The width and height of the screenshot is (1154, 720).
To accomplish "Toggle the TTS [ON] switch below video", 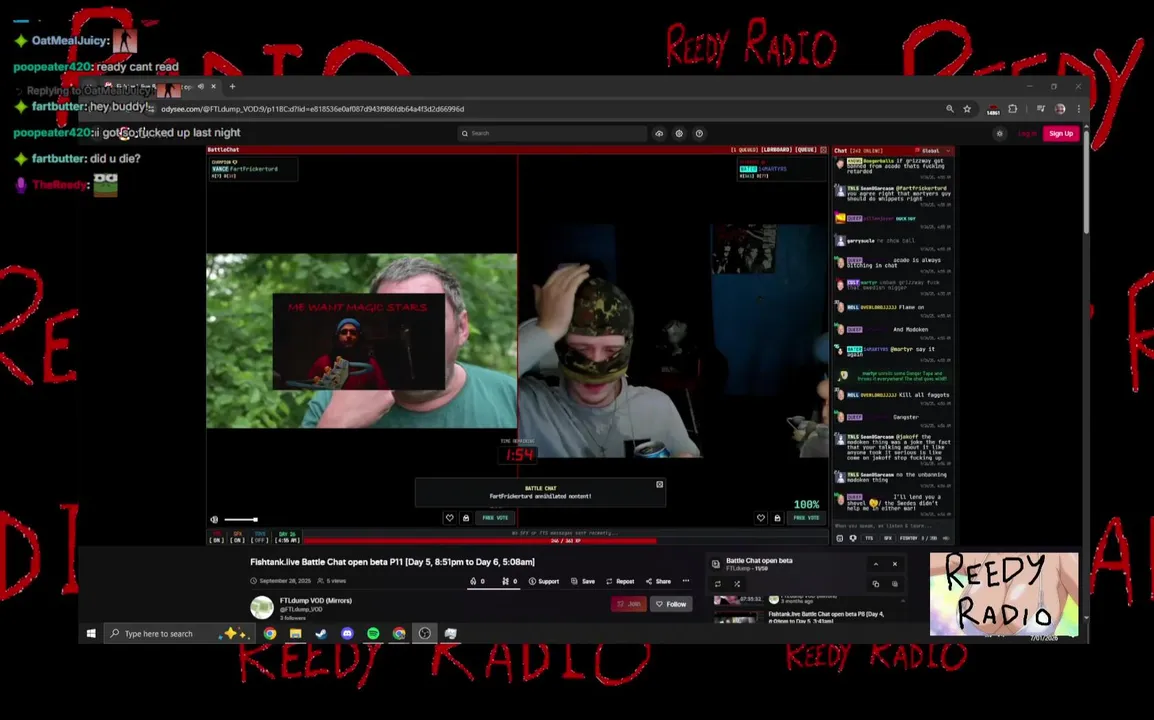I will click(216, 537).
